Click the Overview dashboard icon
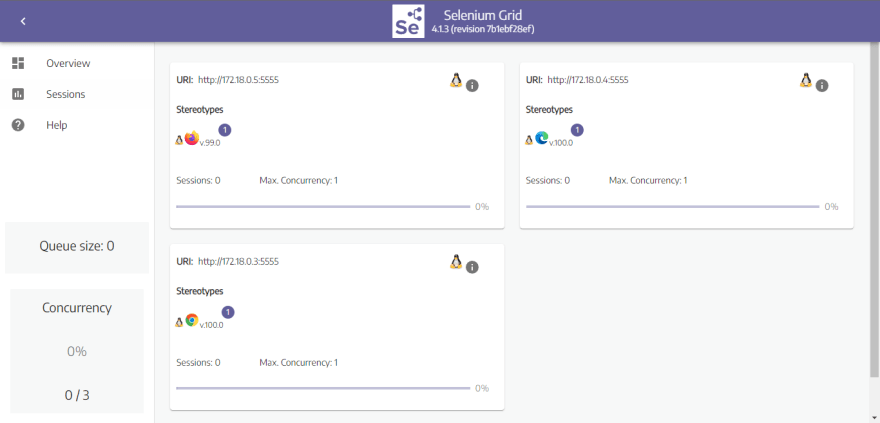The image size is (880, 423). pos(18,63)
